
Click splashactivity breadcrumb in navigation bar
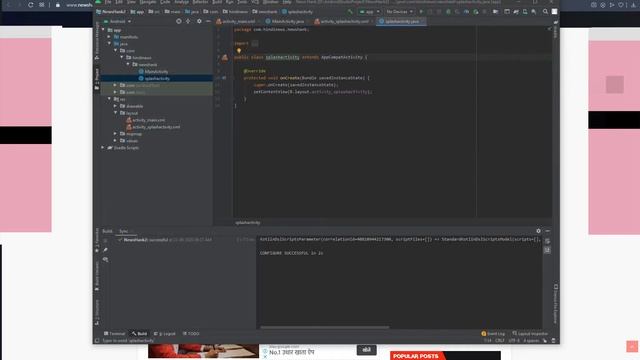click(x=298, y=12)
